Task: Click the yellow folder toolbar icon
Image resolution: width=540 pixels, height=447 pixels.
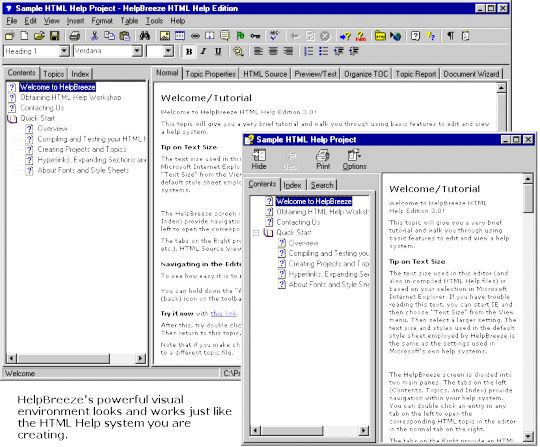Action: coord(380,36)
